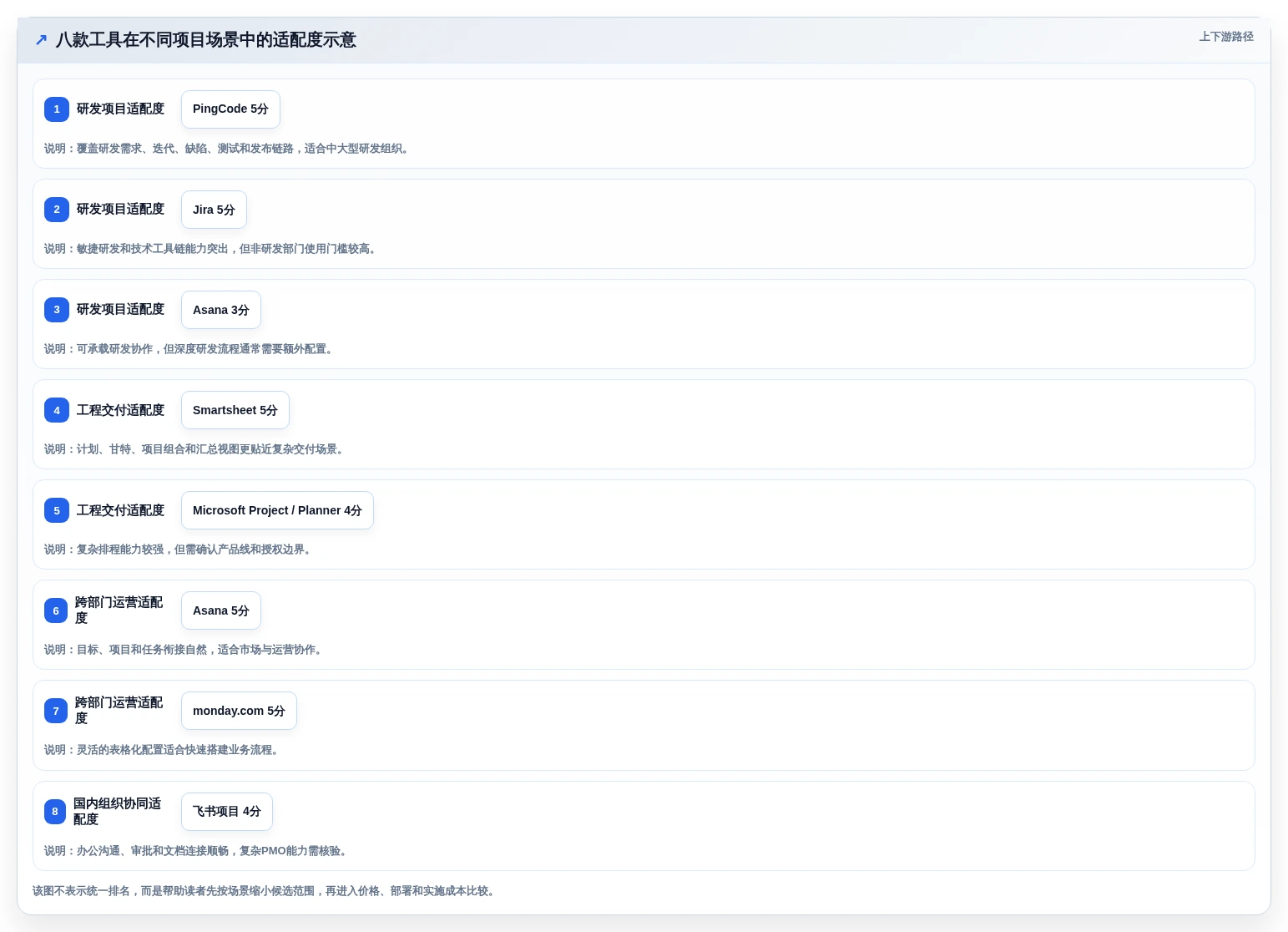Screen dimensions: 1288x932
Task: Click 研发项目适配度 label in Jira row
Action: 120,210
